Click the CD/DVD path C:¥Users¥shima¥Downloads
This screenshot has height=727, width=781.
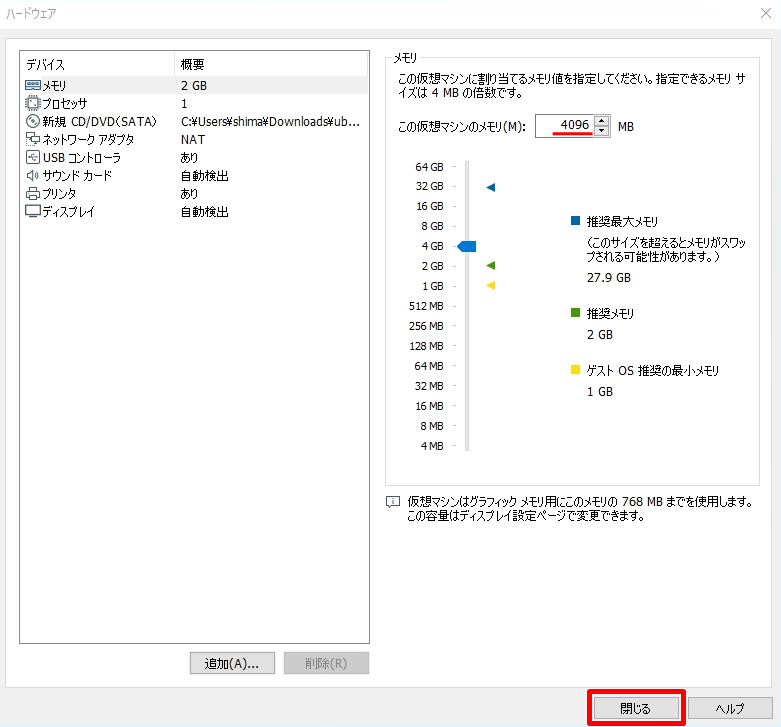point(270,121)
